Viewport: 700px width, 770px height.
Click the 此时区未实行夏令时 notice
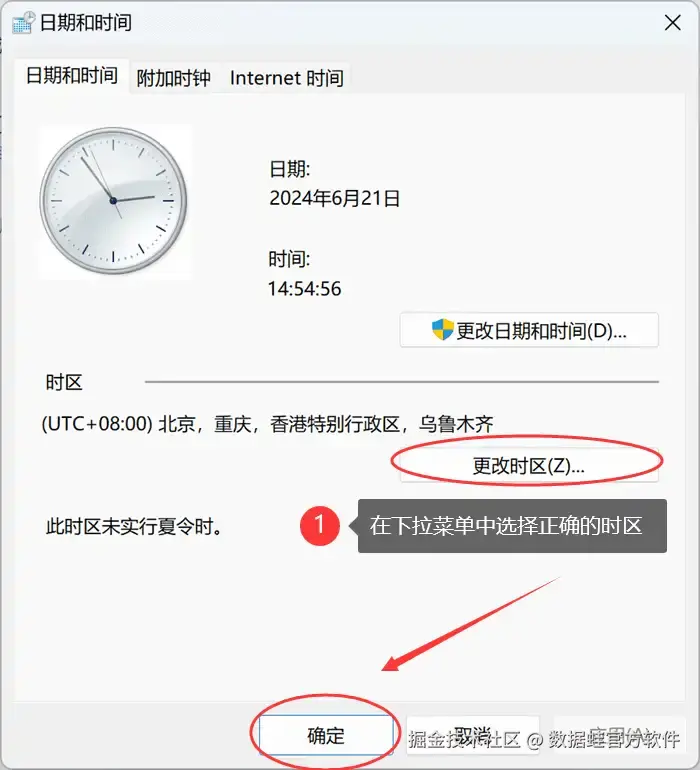click(134, 526)
